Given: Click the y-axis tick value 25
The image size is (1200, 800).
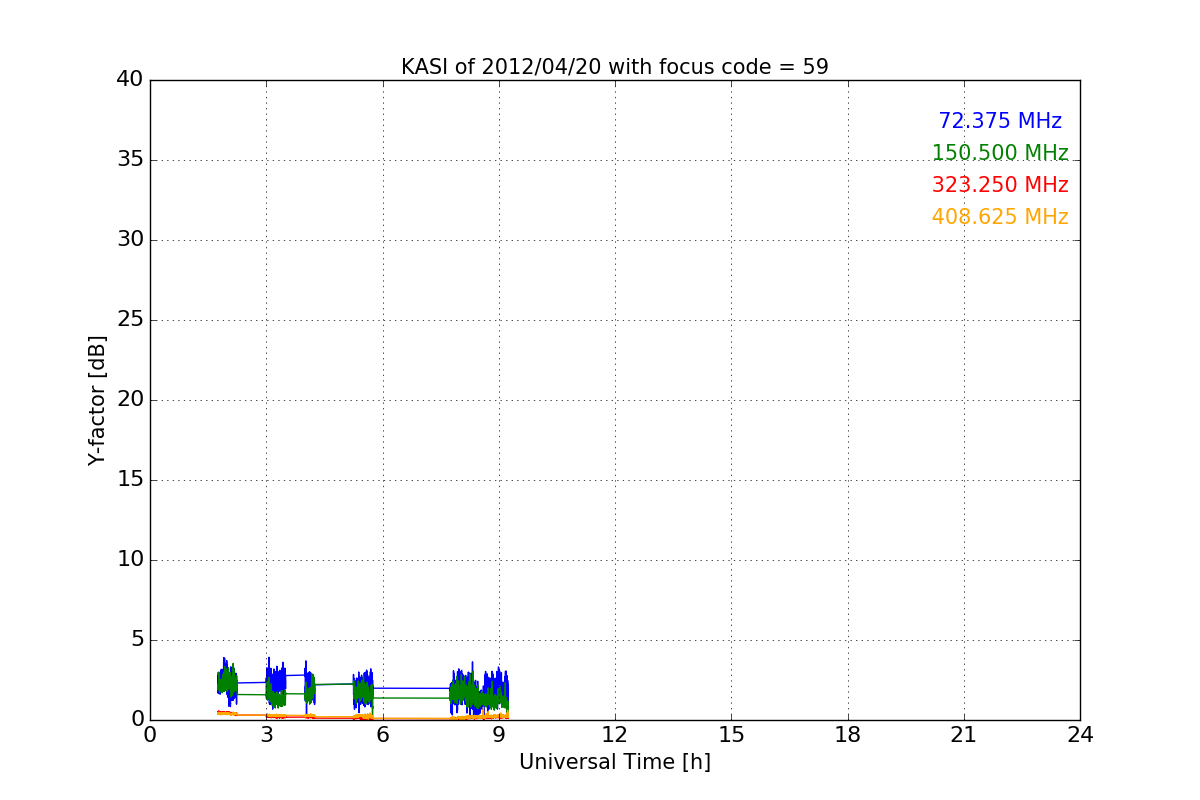Looking at the screenshot, I should pos(130,320).
